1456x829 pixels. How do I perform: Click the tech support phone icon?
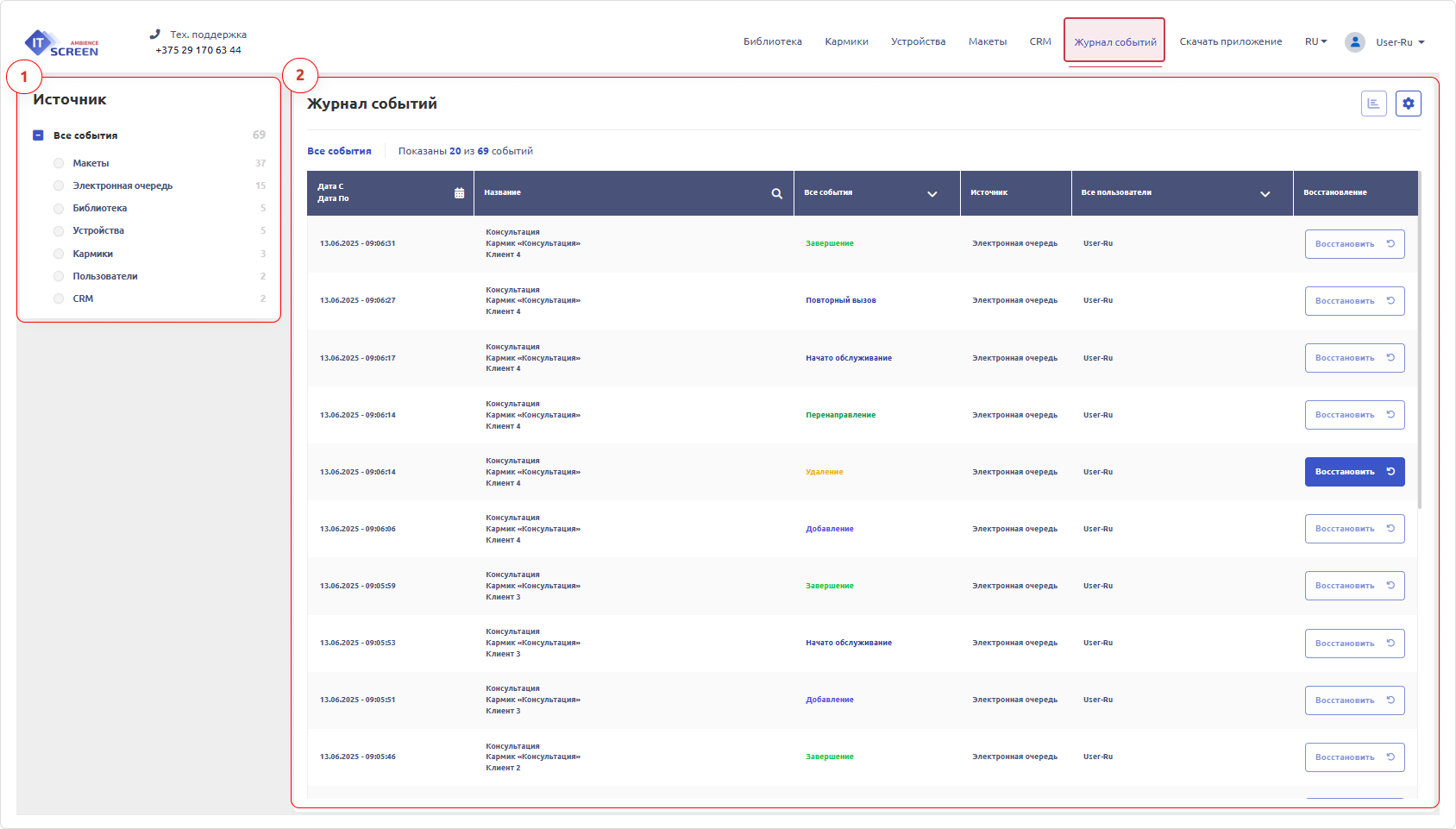point(155,35)
